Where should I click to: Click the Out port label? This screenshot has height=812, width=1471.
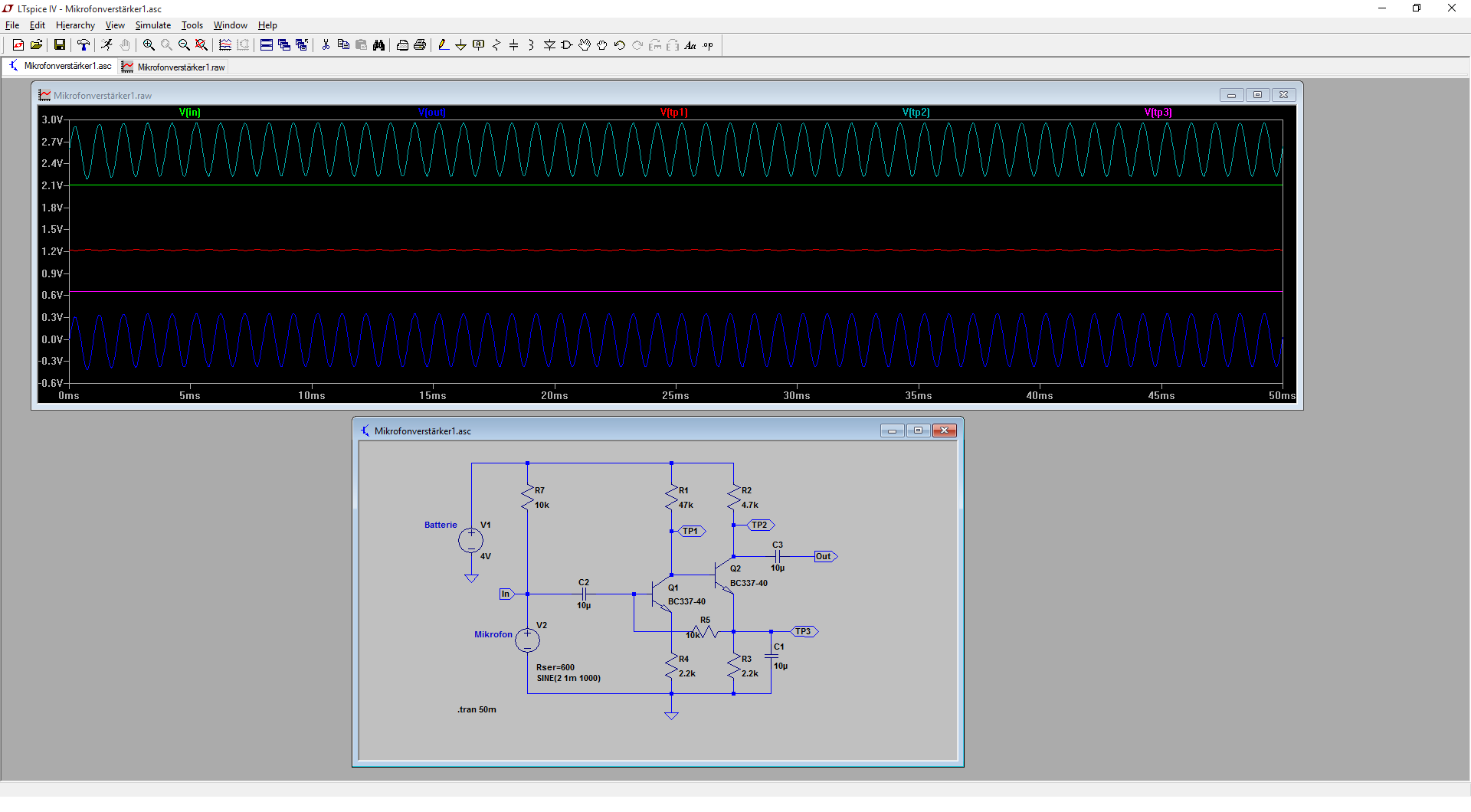(824, 556)
